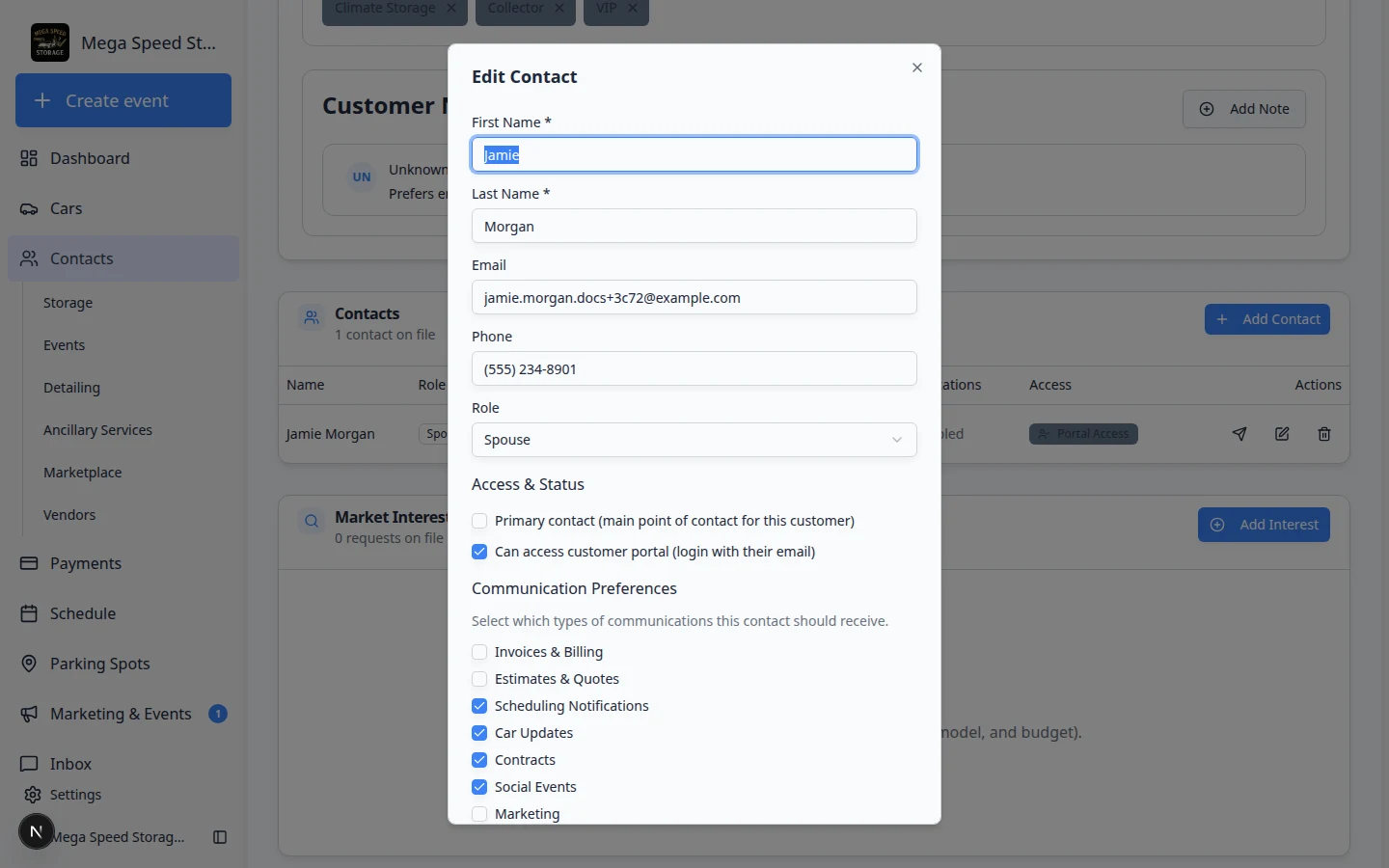Disable Scheduling Notifications checkbox
The width and height of the screenshot is (1389, 868).
coord(479,706)
